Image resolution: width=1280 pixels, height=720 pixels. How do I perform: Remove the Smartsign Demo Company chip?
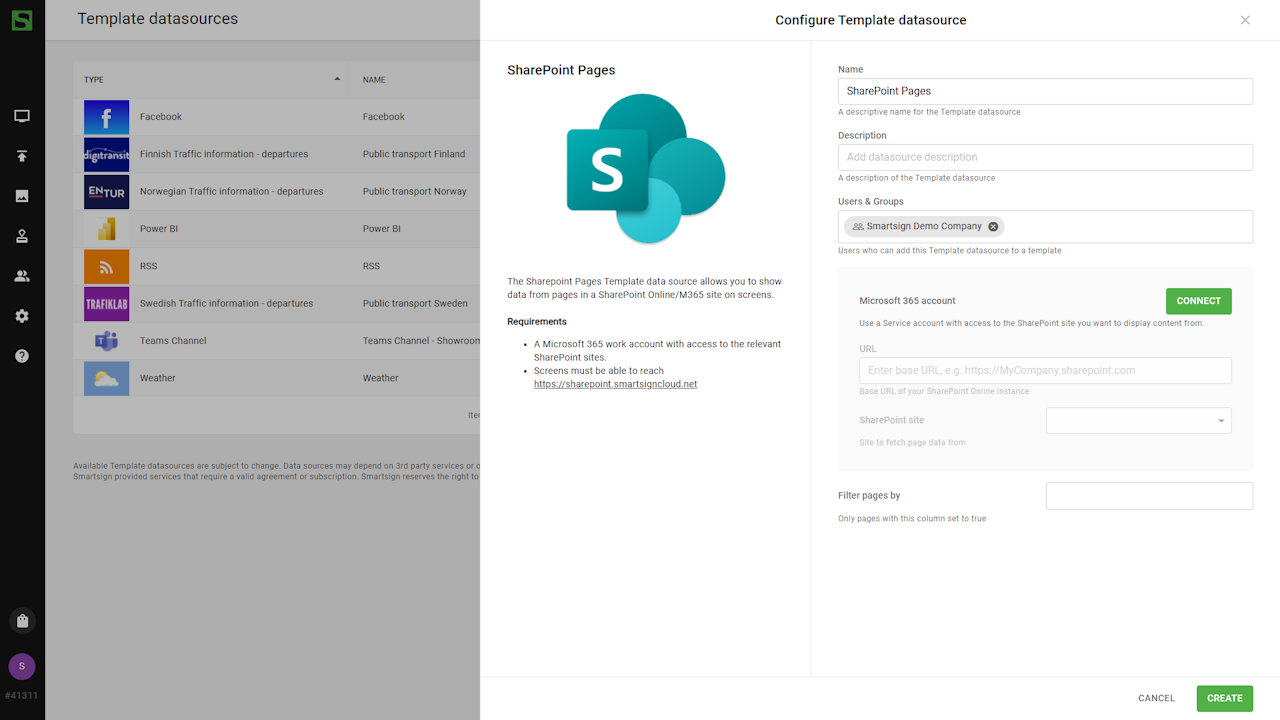click(993, 227)
